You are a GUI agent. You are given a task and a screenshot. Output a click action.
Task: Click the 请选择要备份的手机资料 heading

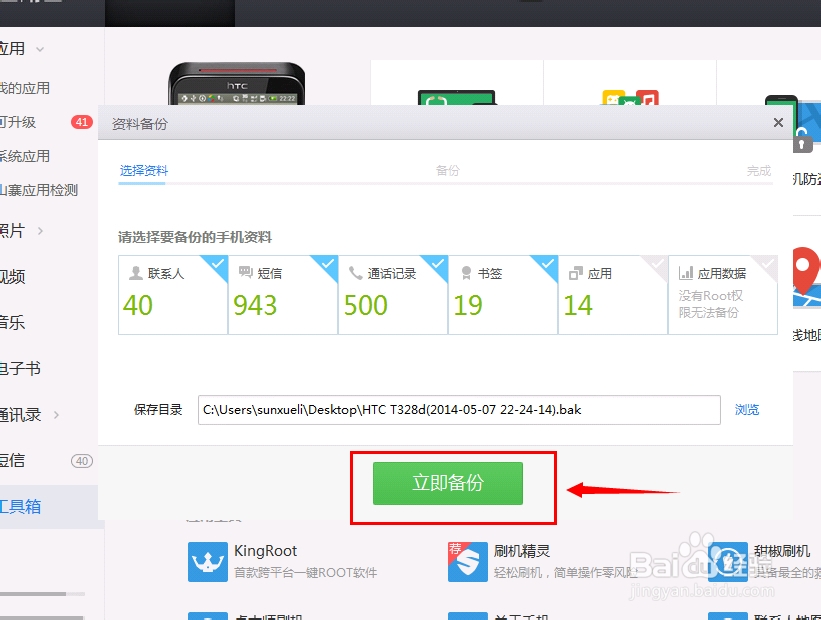195,237
